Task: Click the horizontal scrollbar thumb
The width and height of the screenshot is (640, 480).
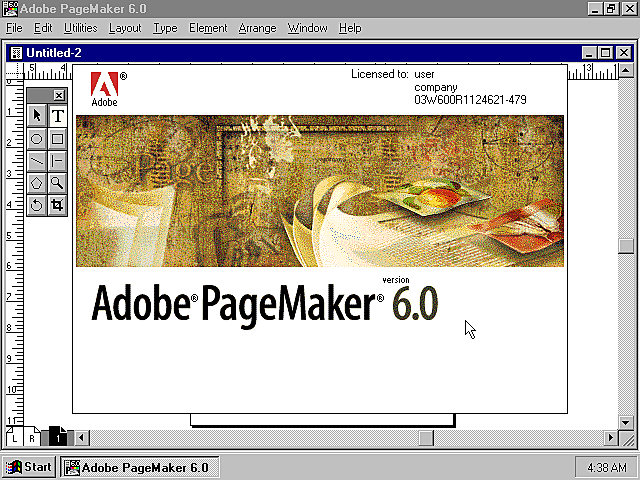Action: pos(426,438)
